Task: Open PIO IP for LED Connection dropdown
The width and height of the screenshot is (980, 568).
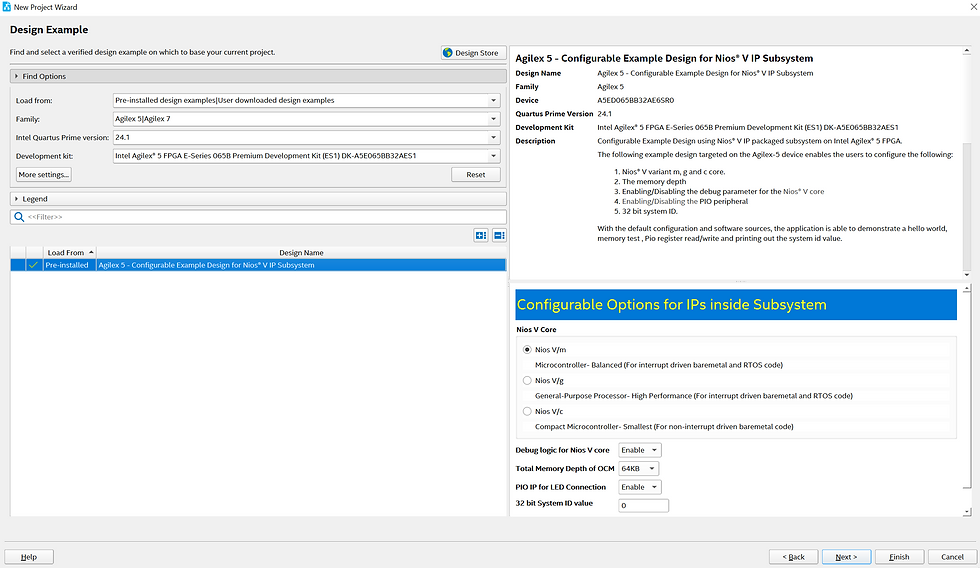Action: 639,487
